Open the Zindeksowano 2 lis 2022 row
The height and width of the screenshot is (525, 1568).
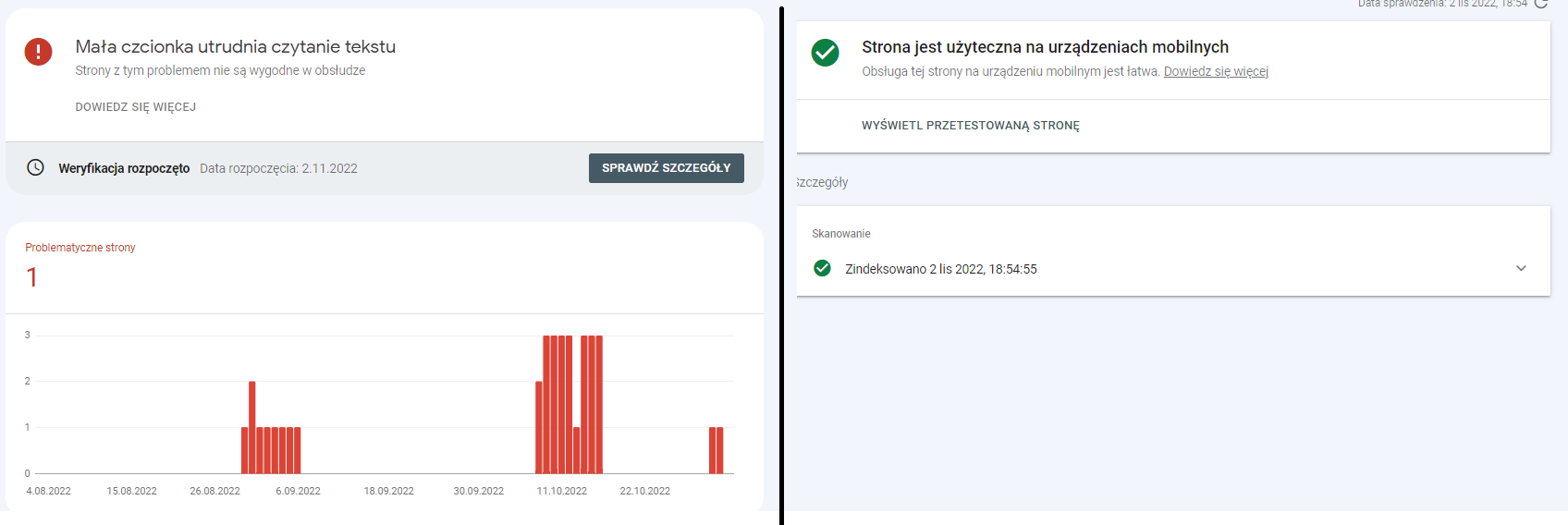(x=1173, y=269)
